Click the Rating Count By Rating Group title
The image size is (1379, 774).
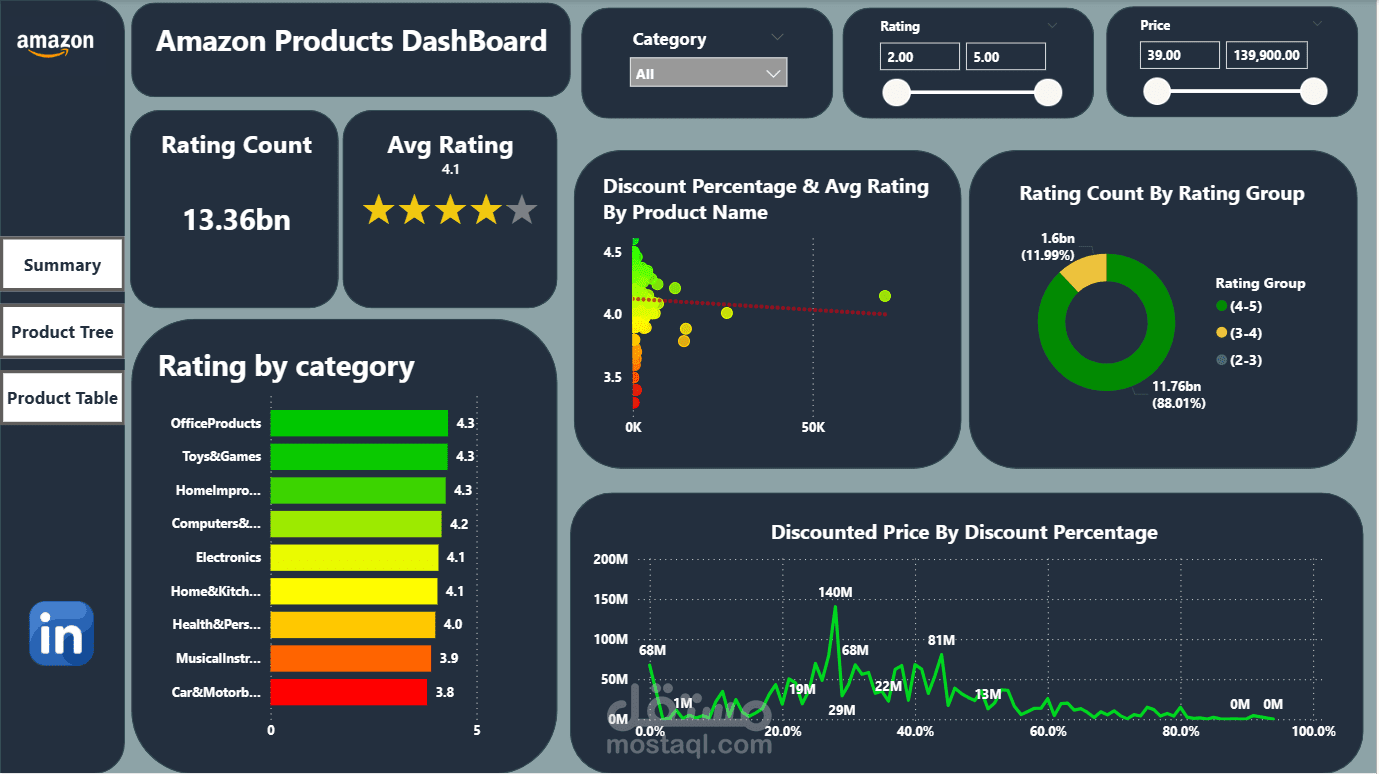(1162, 193)
